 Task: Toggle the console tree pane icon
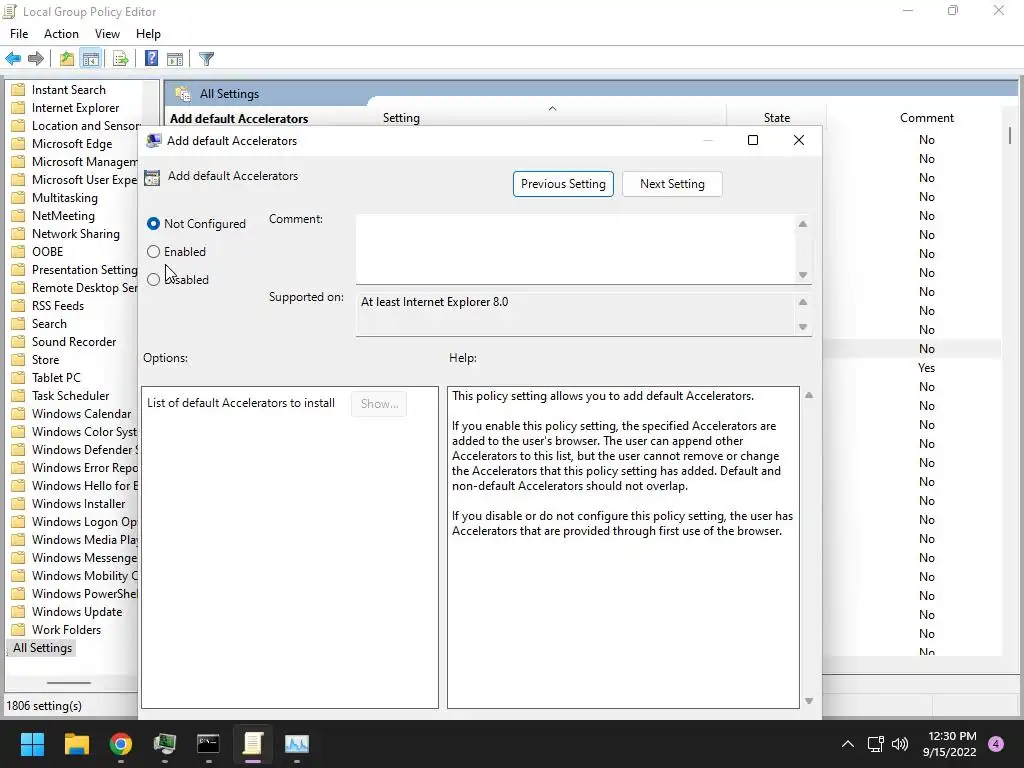click(91, 59)
